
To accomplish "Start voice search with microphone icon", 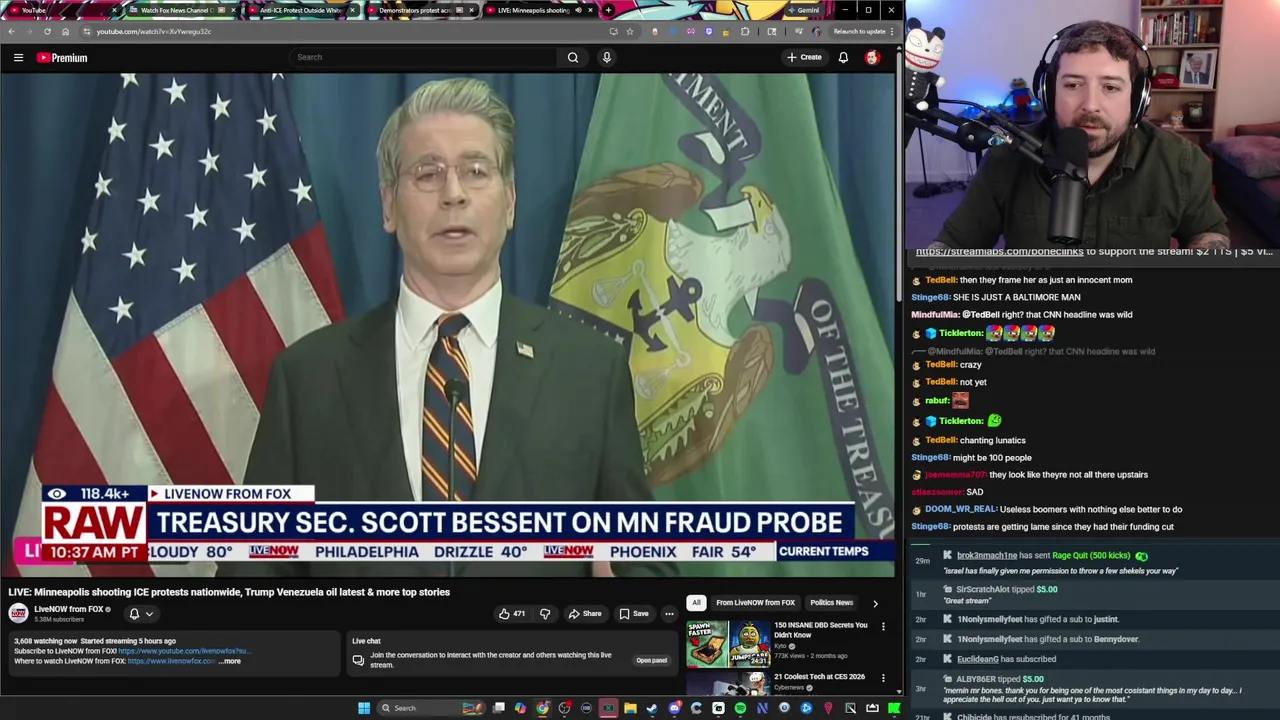I will pos(606,57).
